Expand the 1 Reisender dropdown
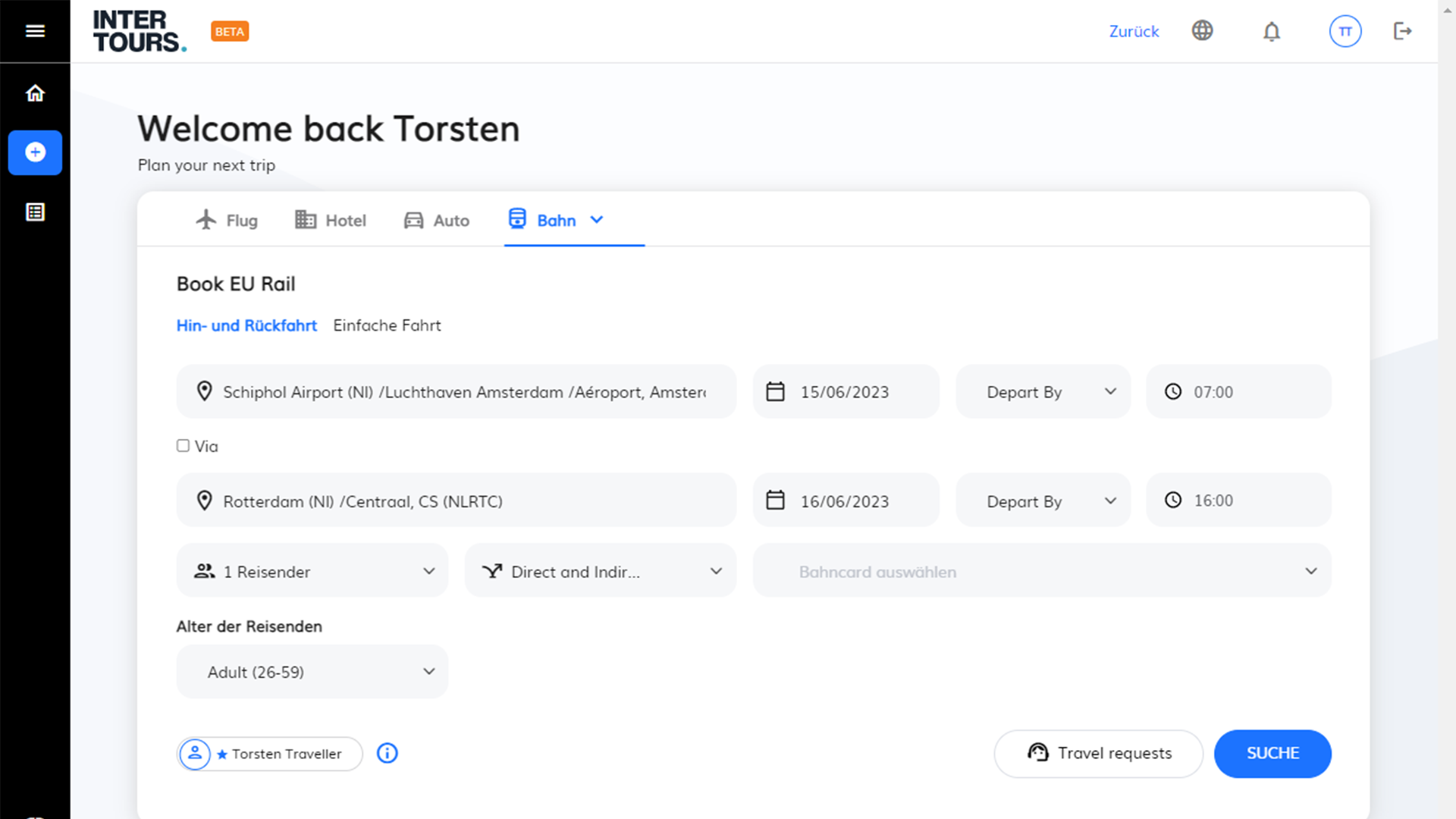Viewport: 1456px width, 819px height. pos(312,571)
